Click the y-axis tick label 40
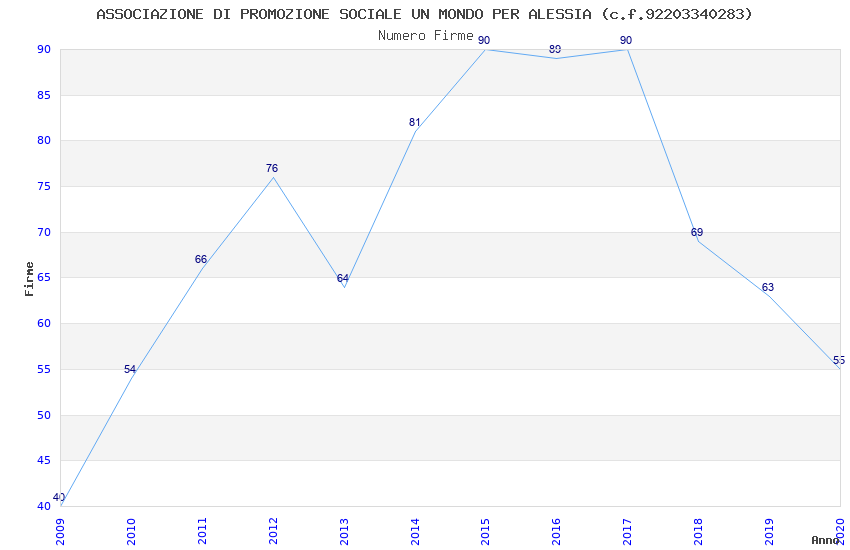This screenshot has height=550, width=850. [x=44, y=507]
